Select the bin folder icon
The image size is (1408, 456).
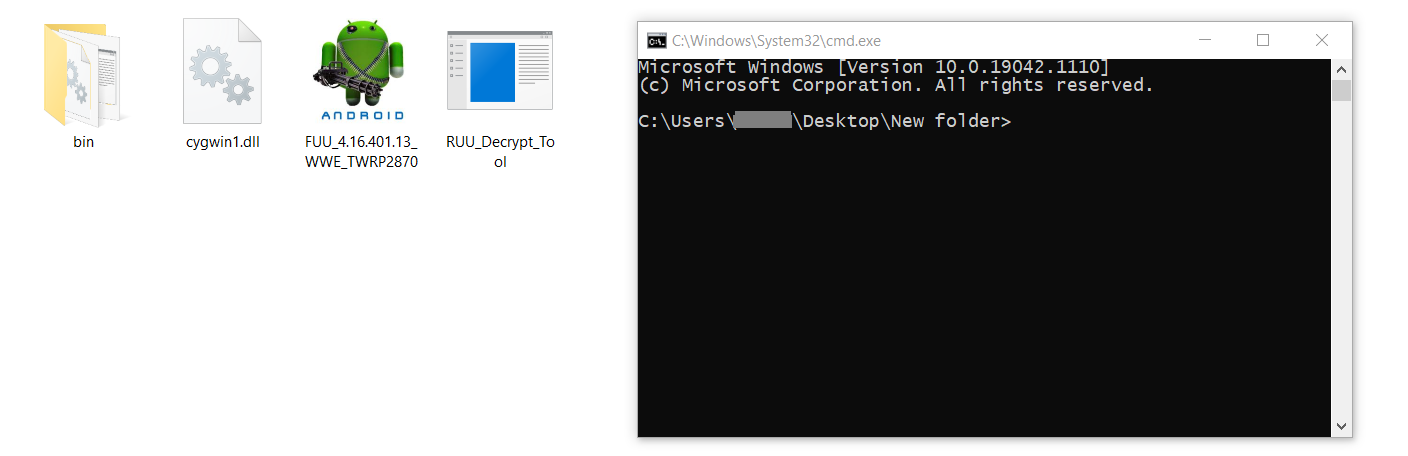82,75
